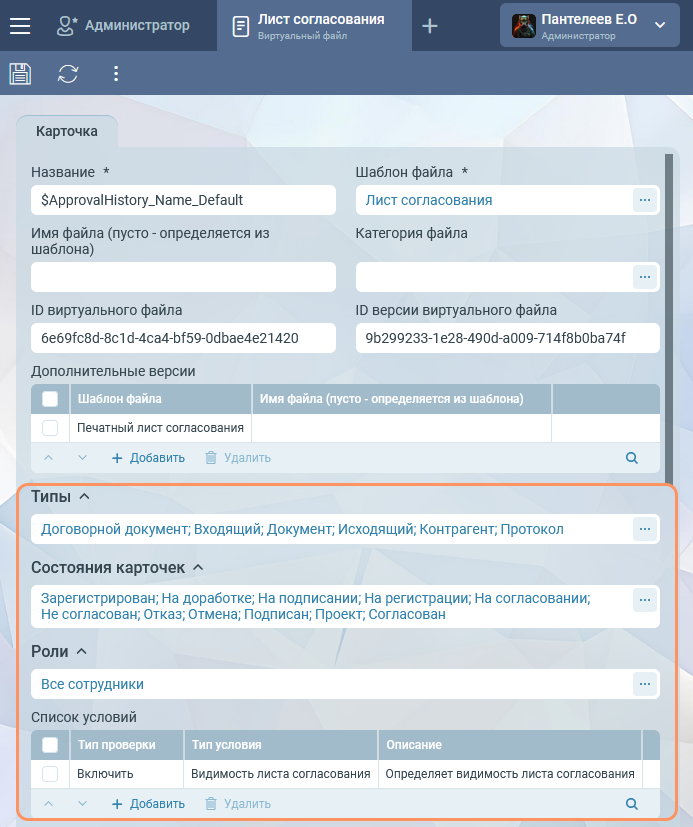This screenshot has width=693, height=827.
Task: Search in Дополнительные версии table
Action: pyautogui.click(x=631, y=458)
